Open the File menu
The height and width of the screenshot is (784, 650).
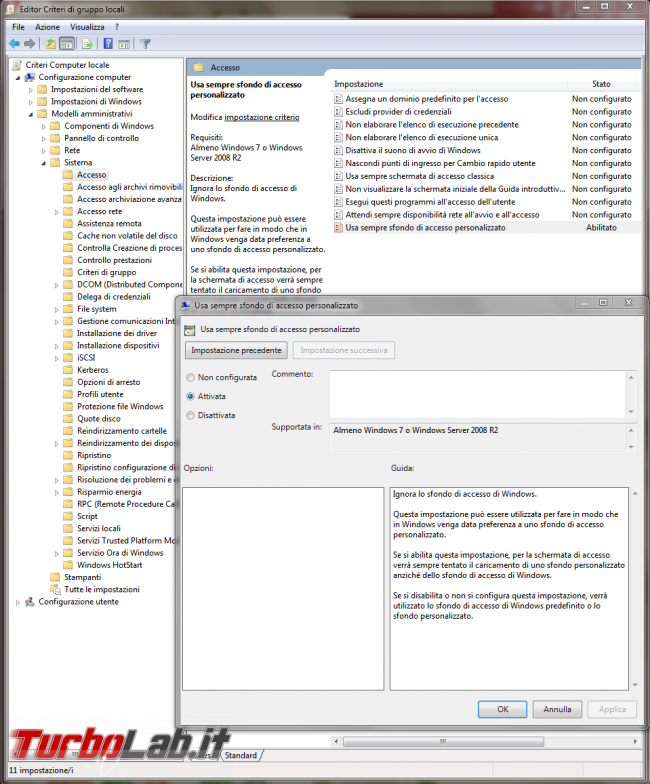(18, 27)
